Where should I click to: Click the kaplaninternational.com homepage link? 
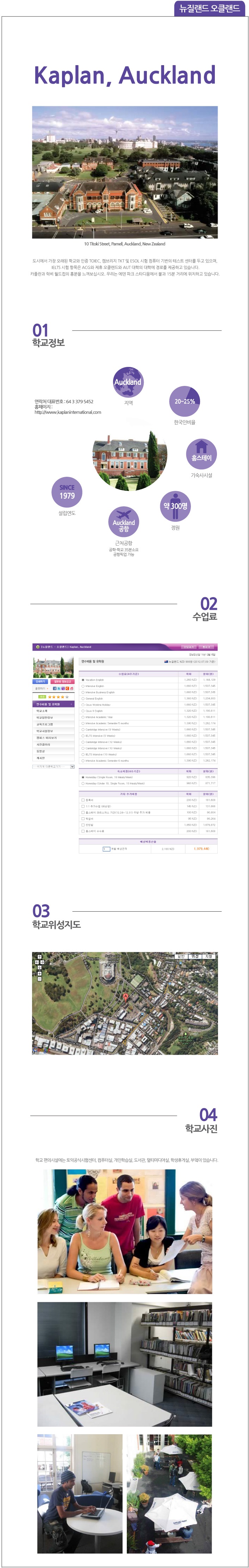(x=68, y=412)
